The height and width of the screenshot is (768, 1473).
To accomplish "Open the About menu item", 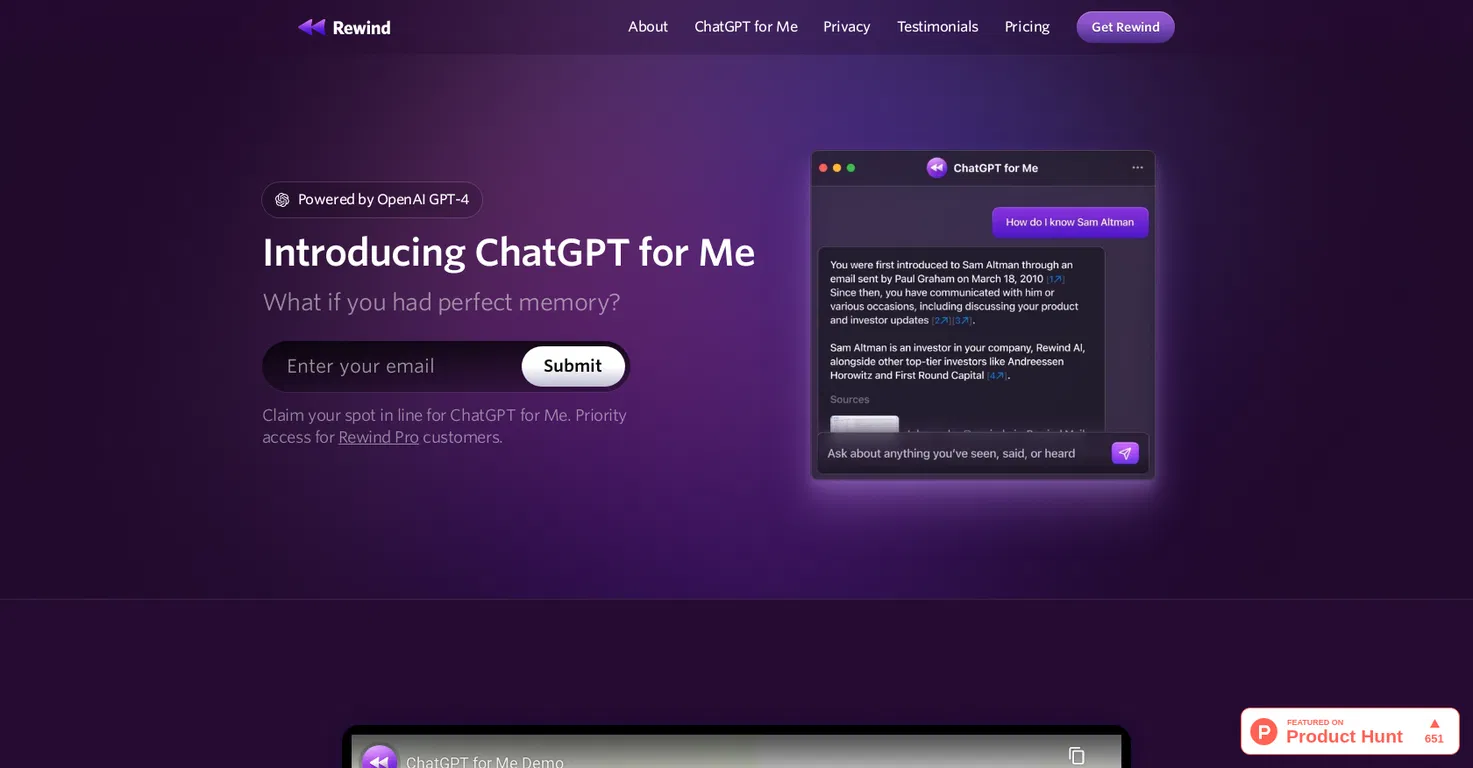I will coord(648,27).
